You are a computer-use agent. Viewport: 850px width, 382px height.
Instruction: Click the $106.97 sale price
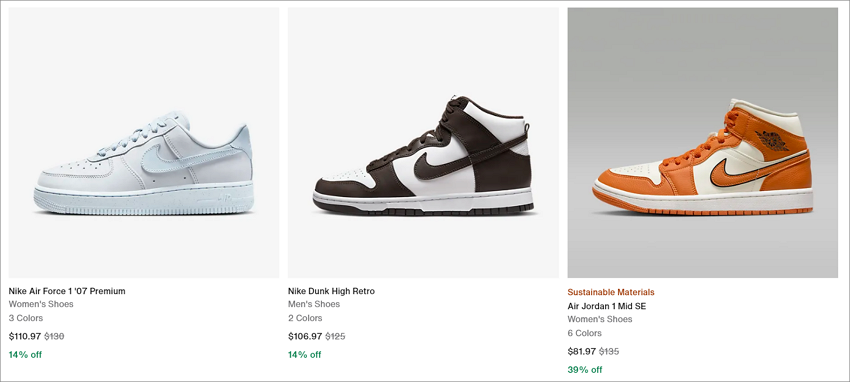[x=305, y=336]
